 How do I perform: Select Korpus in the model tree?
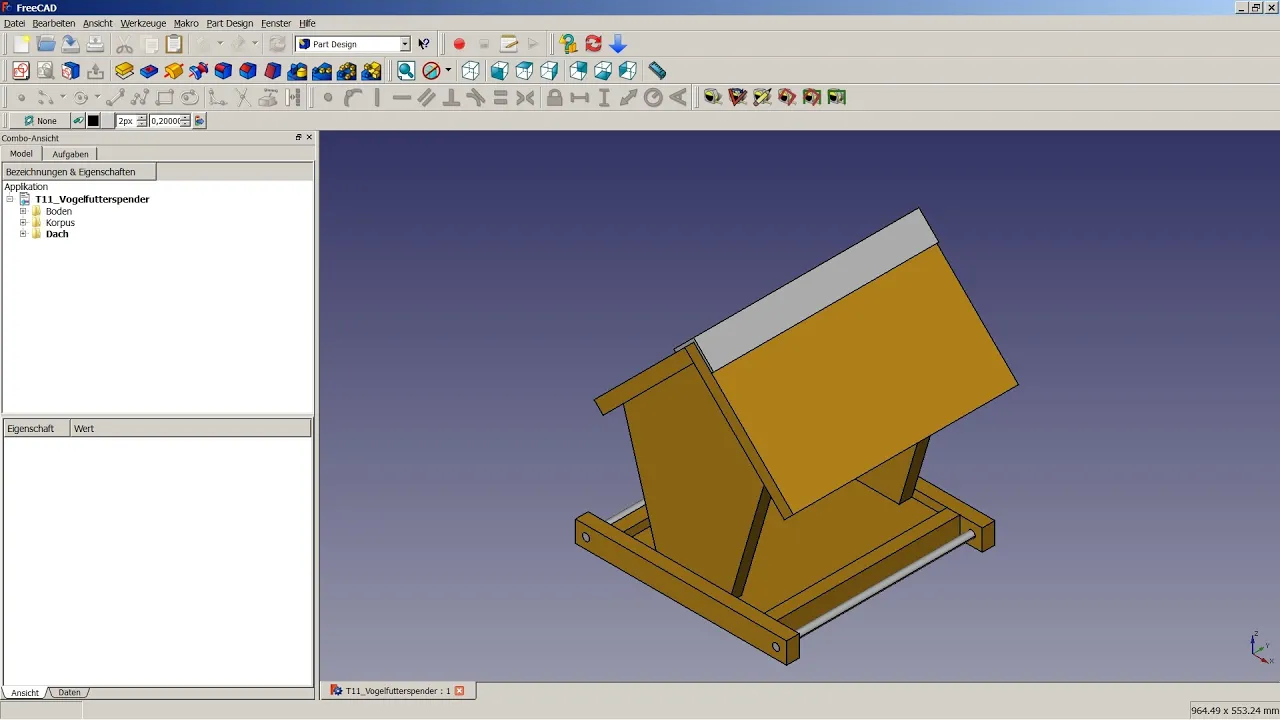tap(60, 222)
